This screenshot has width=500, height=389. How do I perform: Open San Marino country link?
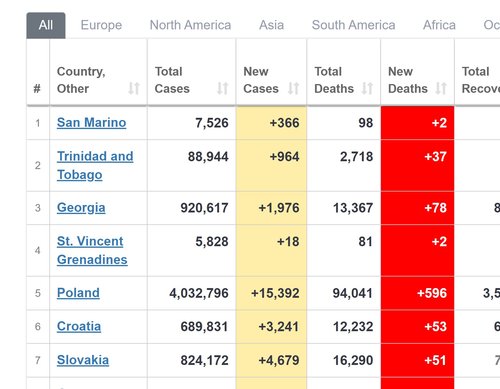91,123
